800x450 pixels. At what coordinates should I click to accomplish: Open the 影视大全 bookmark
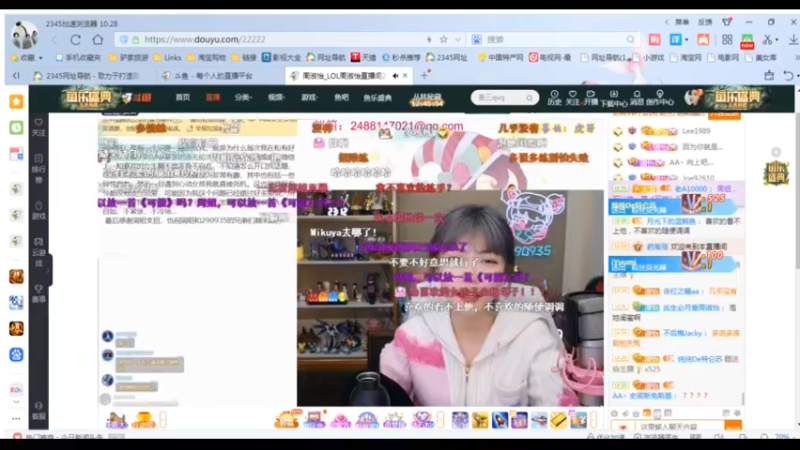(x=281, y=58)
